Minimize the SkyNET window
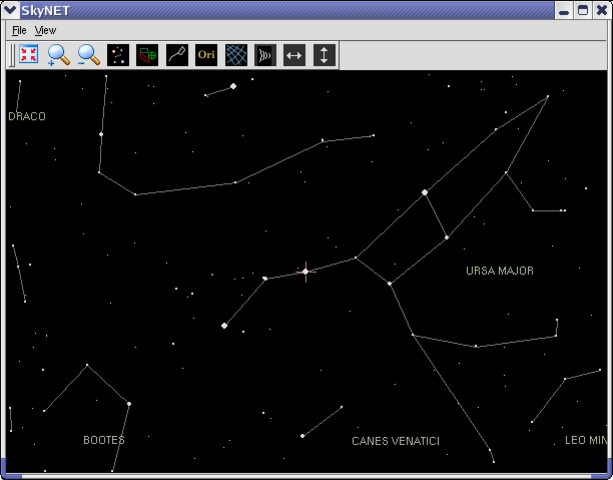This screenshot has width=613, height=480. tap(564, 10)
